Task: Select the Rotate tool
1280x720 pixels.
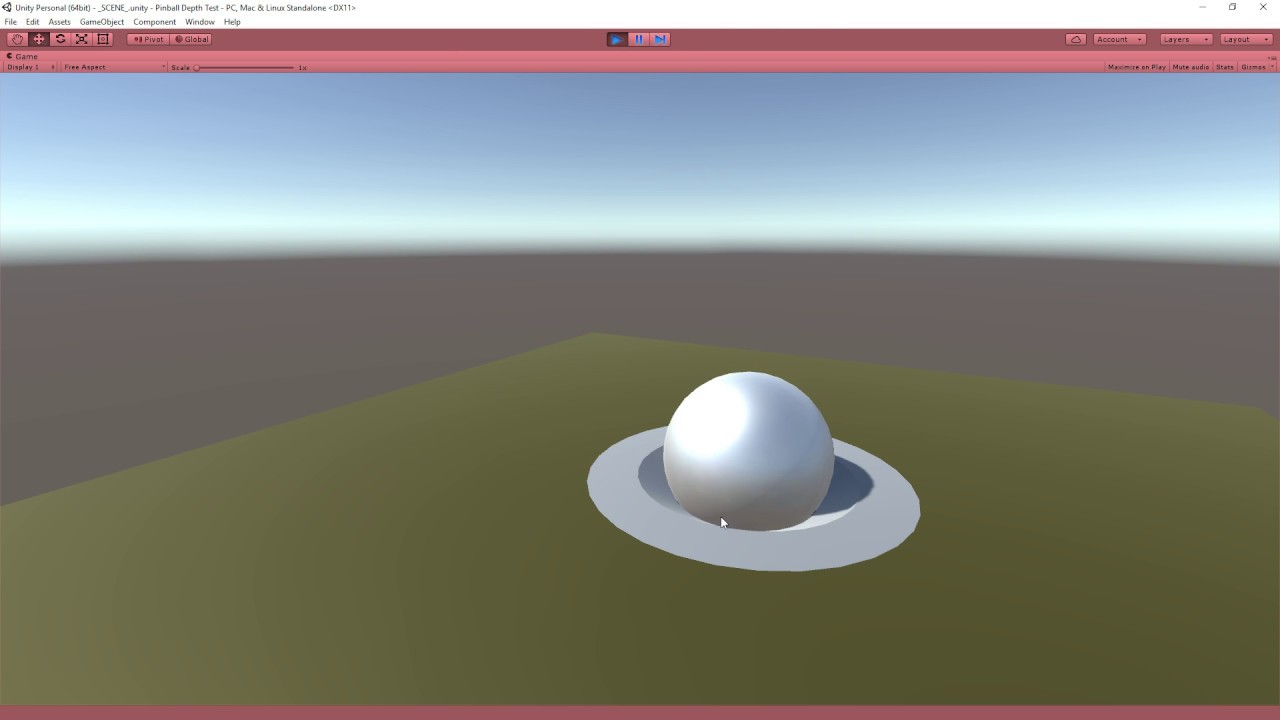Action: 59,38
